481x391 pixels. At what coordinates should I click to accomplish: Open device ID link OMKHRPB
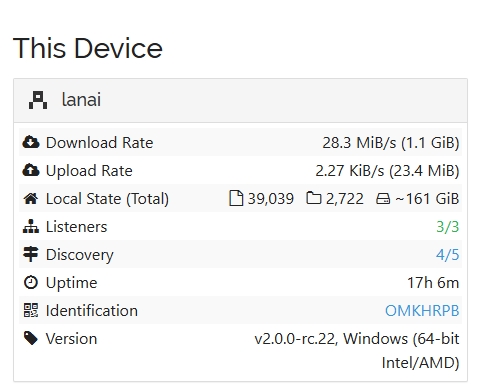(422, 311)
